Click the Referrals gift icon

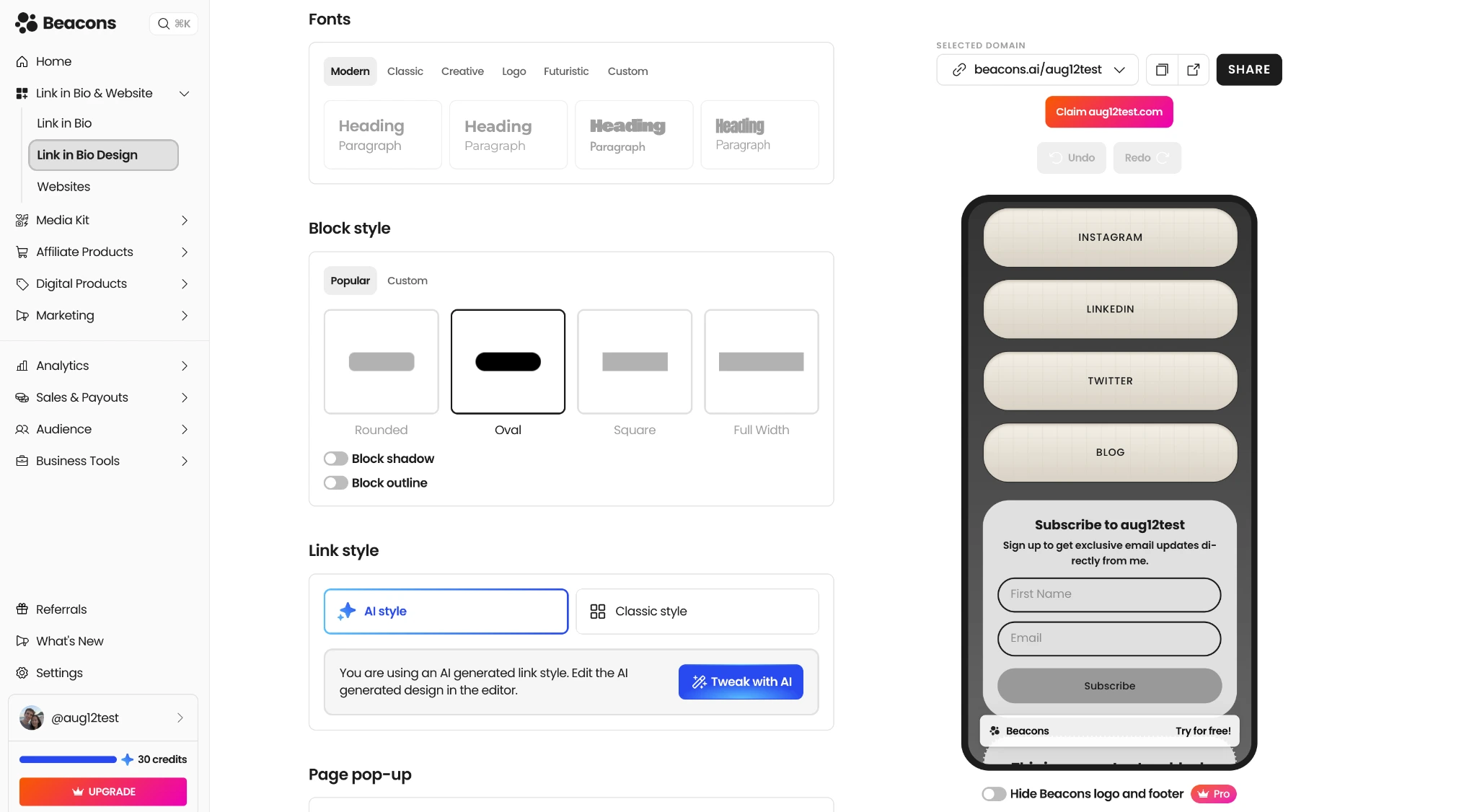tap(22, 609)
